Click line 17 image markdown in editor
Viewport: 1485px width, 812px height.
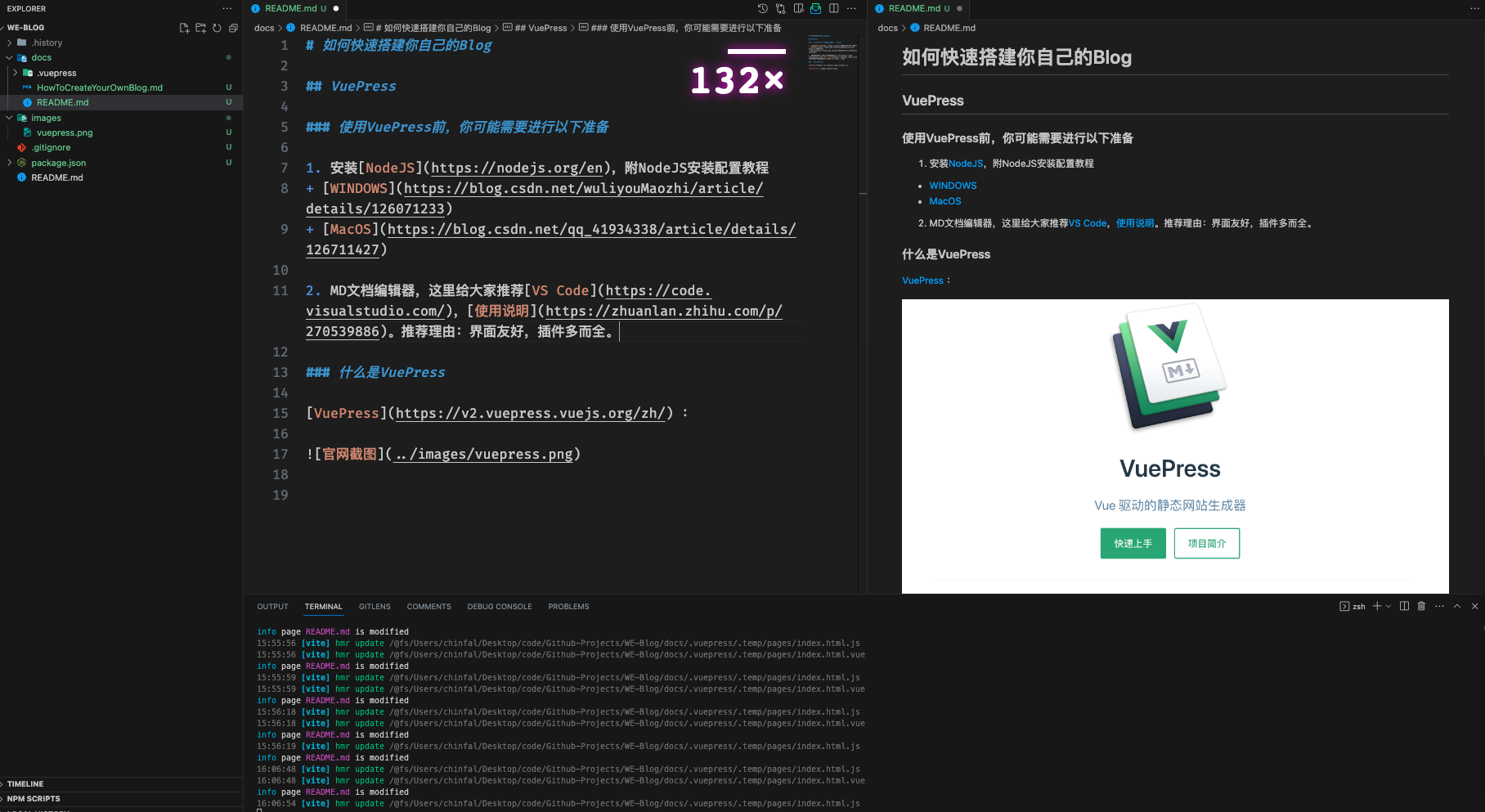point(443,454)
